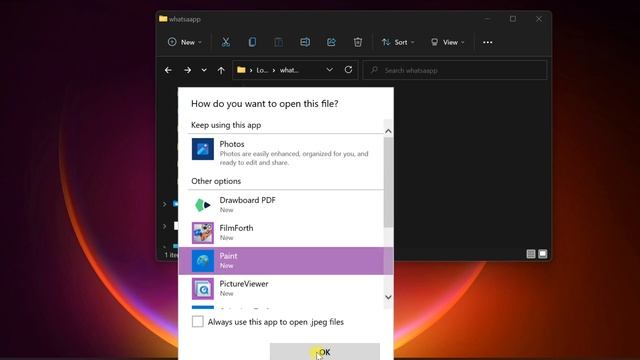Go up one folder level arrow
Viewport: 640px width, 360px height.
[221, 70]
